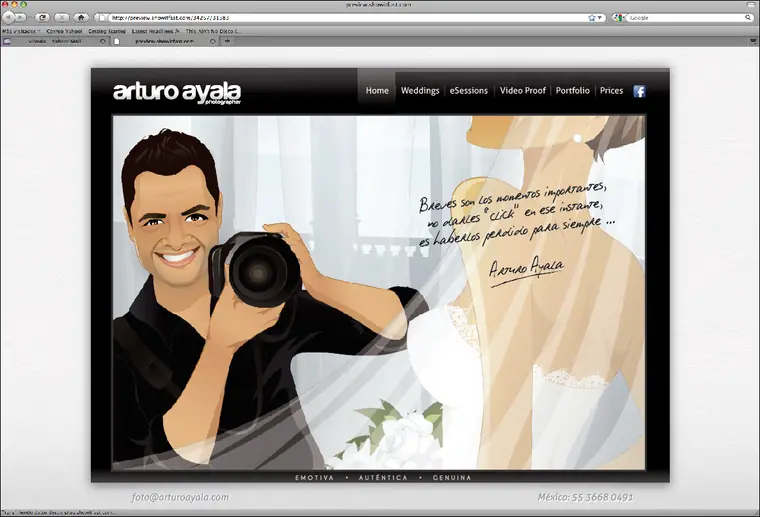This screenshot has height=517, width=760.
Task: Open the Prices page
Action: 611,91
